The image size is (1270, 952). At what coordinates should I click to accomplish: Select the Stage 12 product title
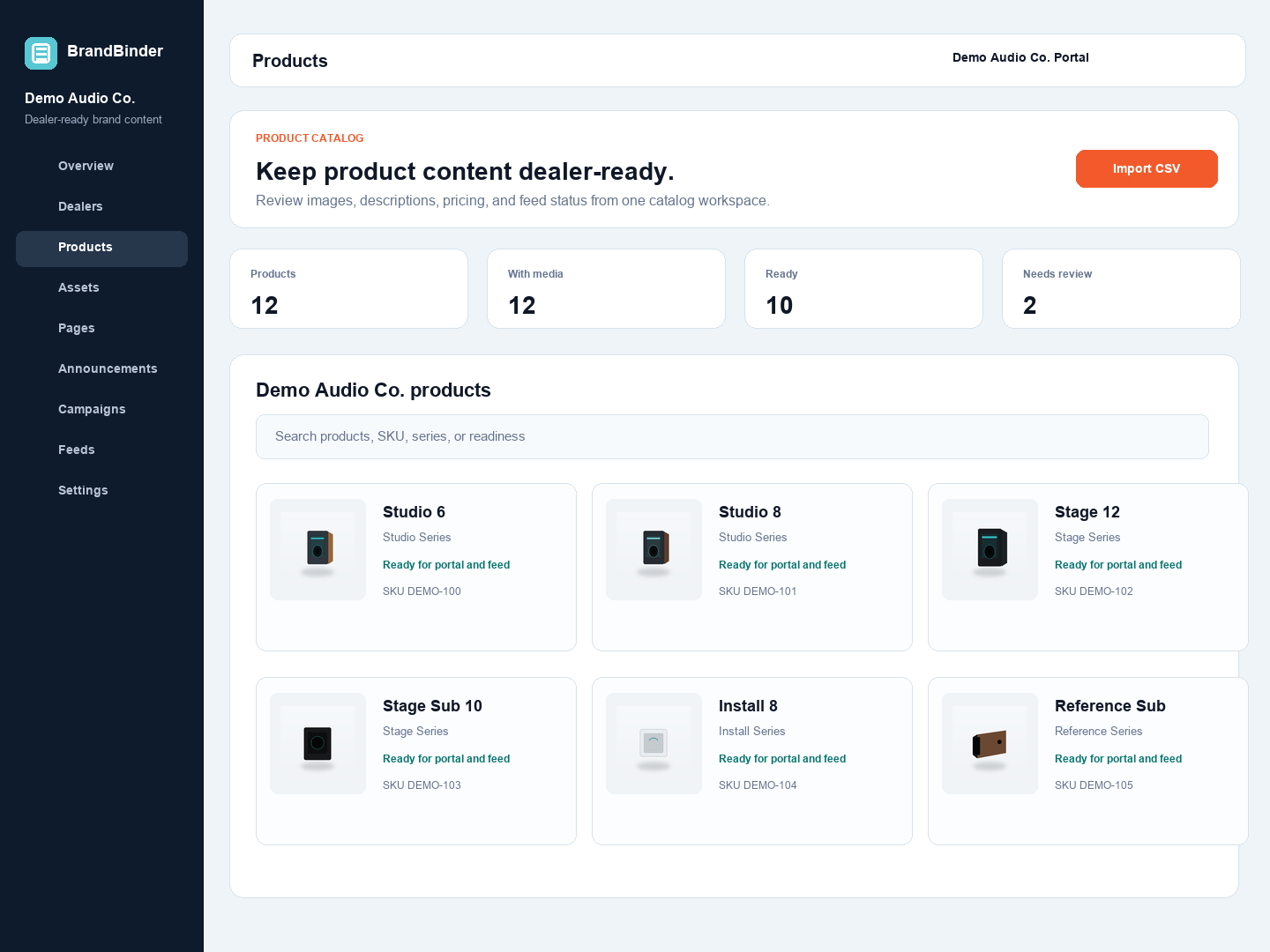(x=1087, y=512)
